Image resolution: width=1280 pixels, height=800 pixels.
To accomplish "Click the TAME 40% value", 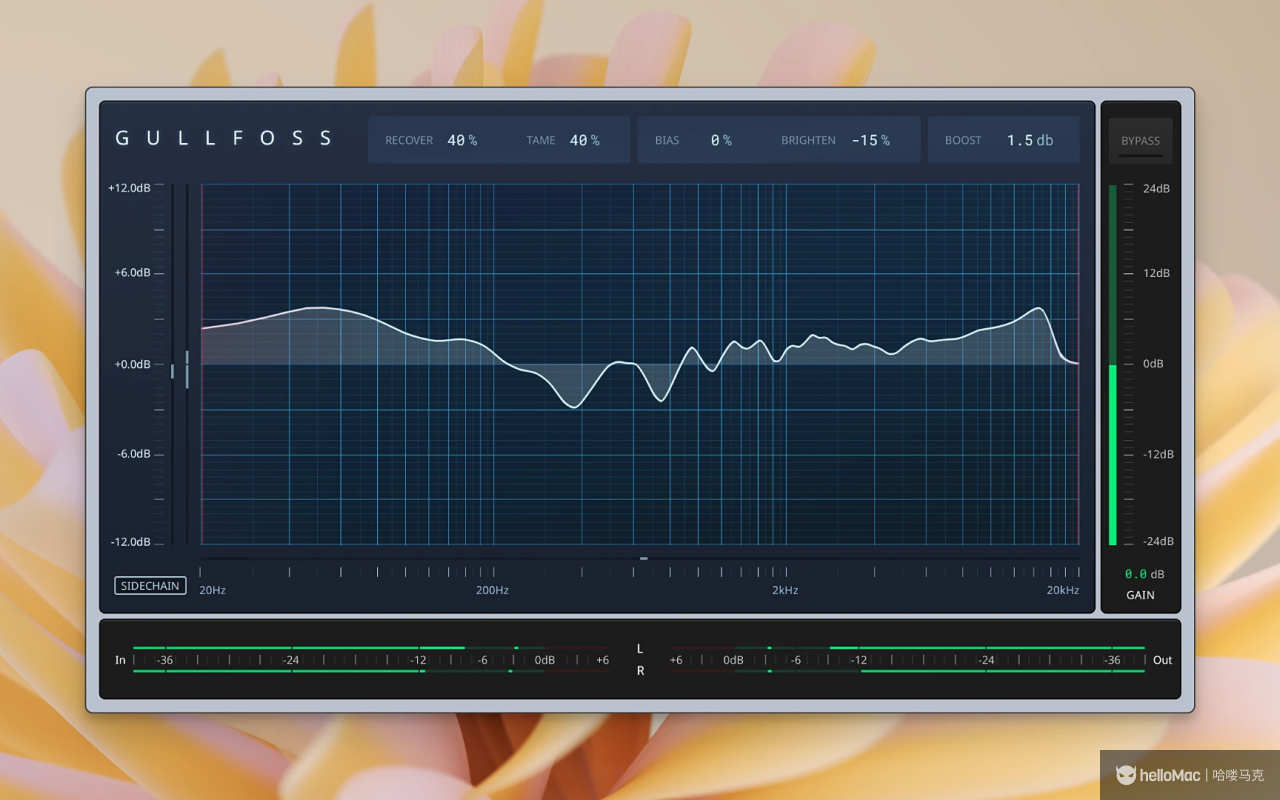I will click(585, 141).
